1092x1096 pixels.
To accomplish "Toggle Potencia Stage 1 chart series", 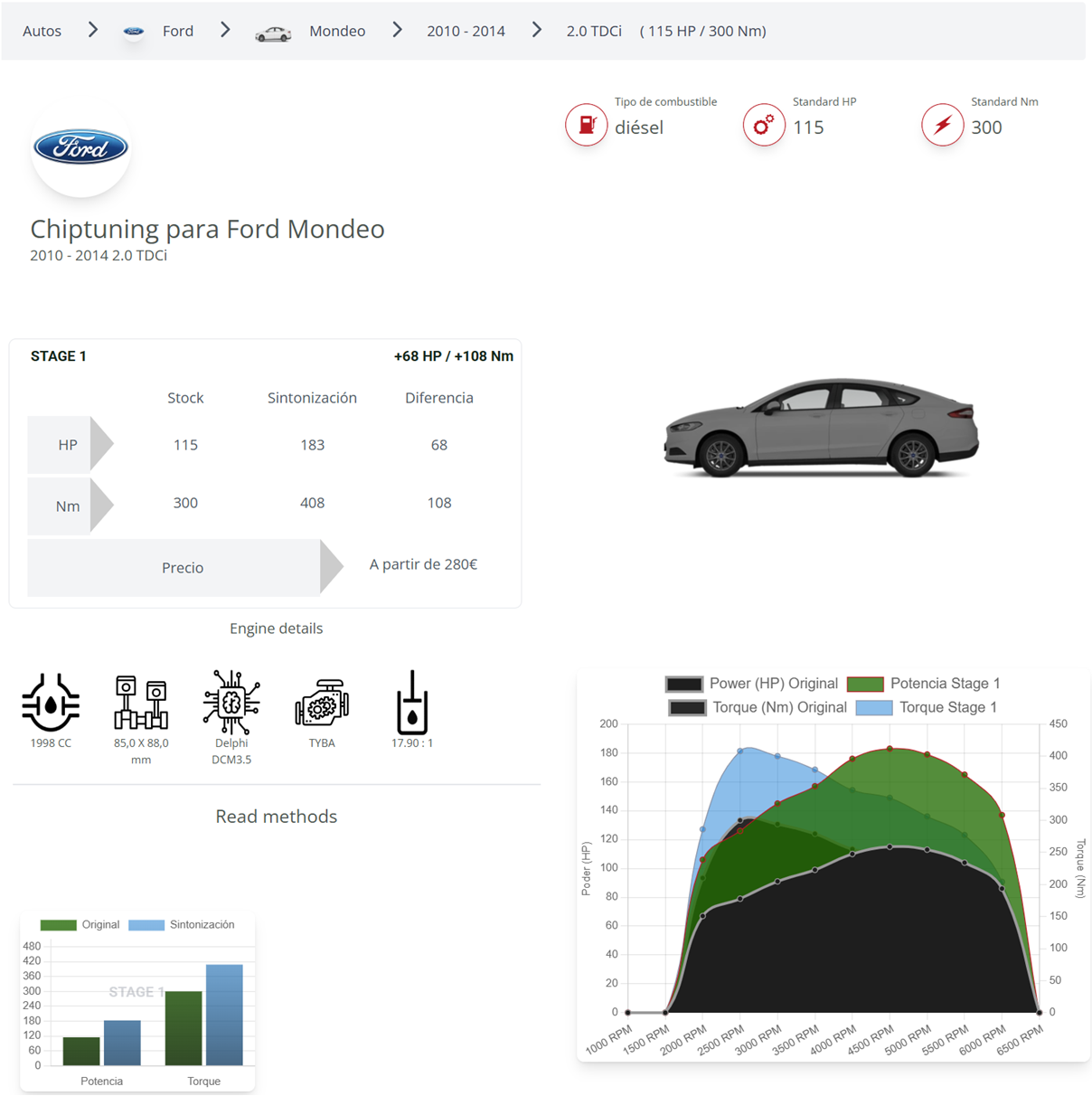I will (923, 684).
